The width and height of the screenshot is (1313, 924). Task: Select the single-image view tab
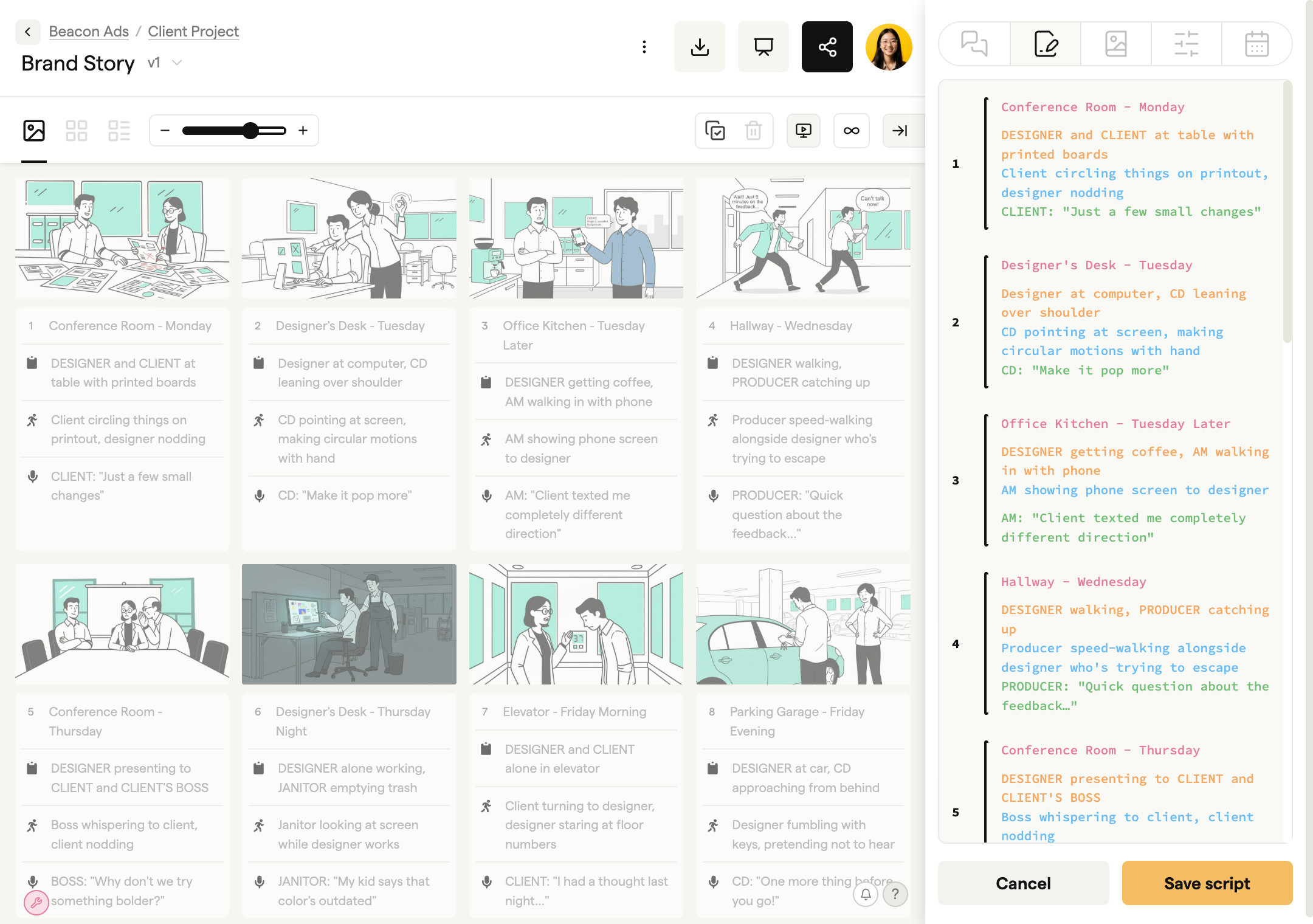pos(34,129)
